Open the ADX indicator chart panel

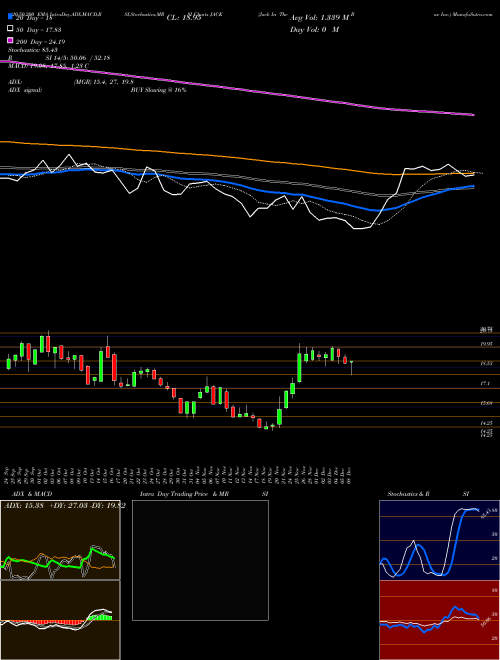[x=60, y=540]
